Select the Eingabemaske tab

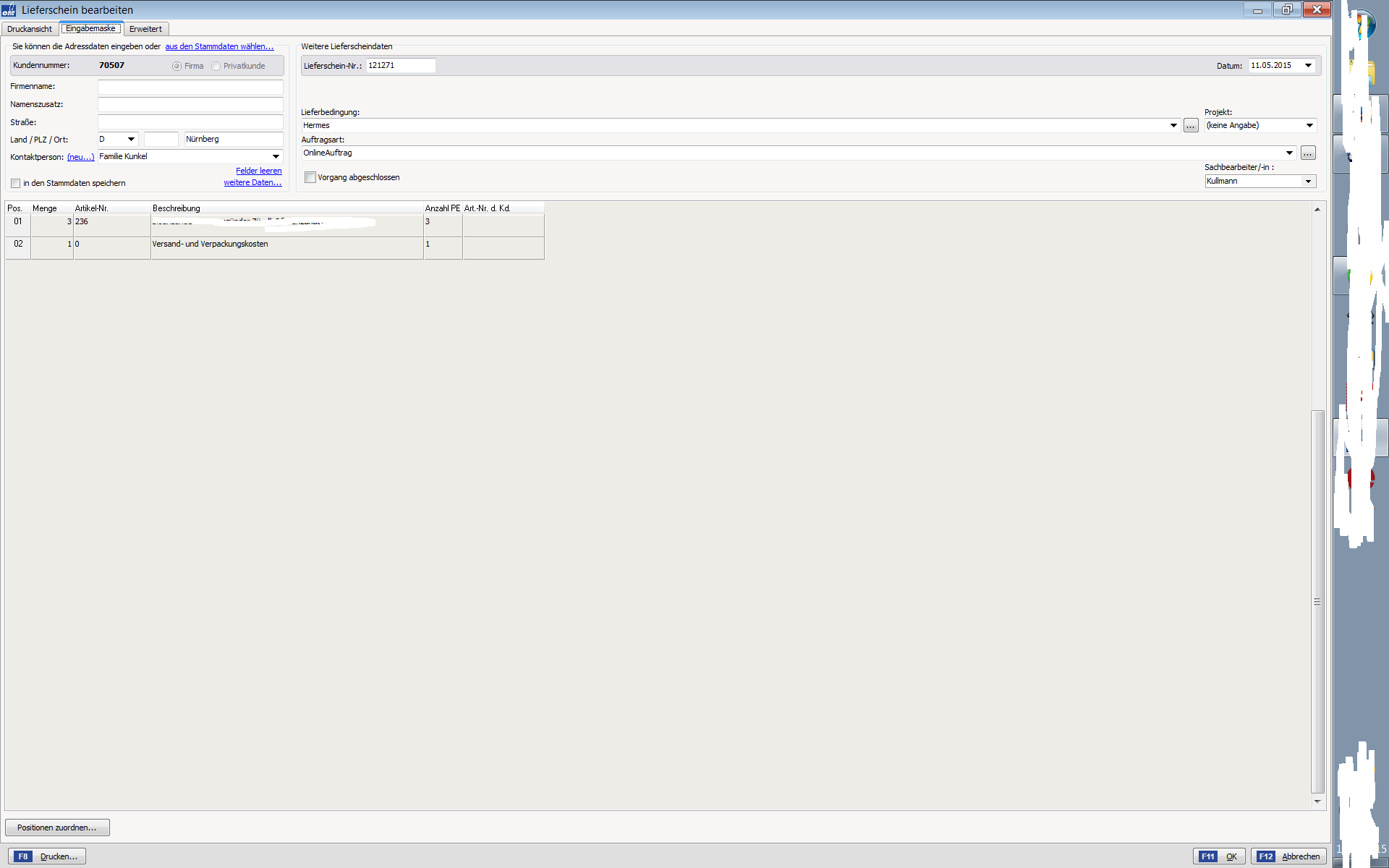pyautogui.click(x=90, y=28)
